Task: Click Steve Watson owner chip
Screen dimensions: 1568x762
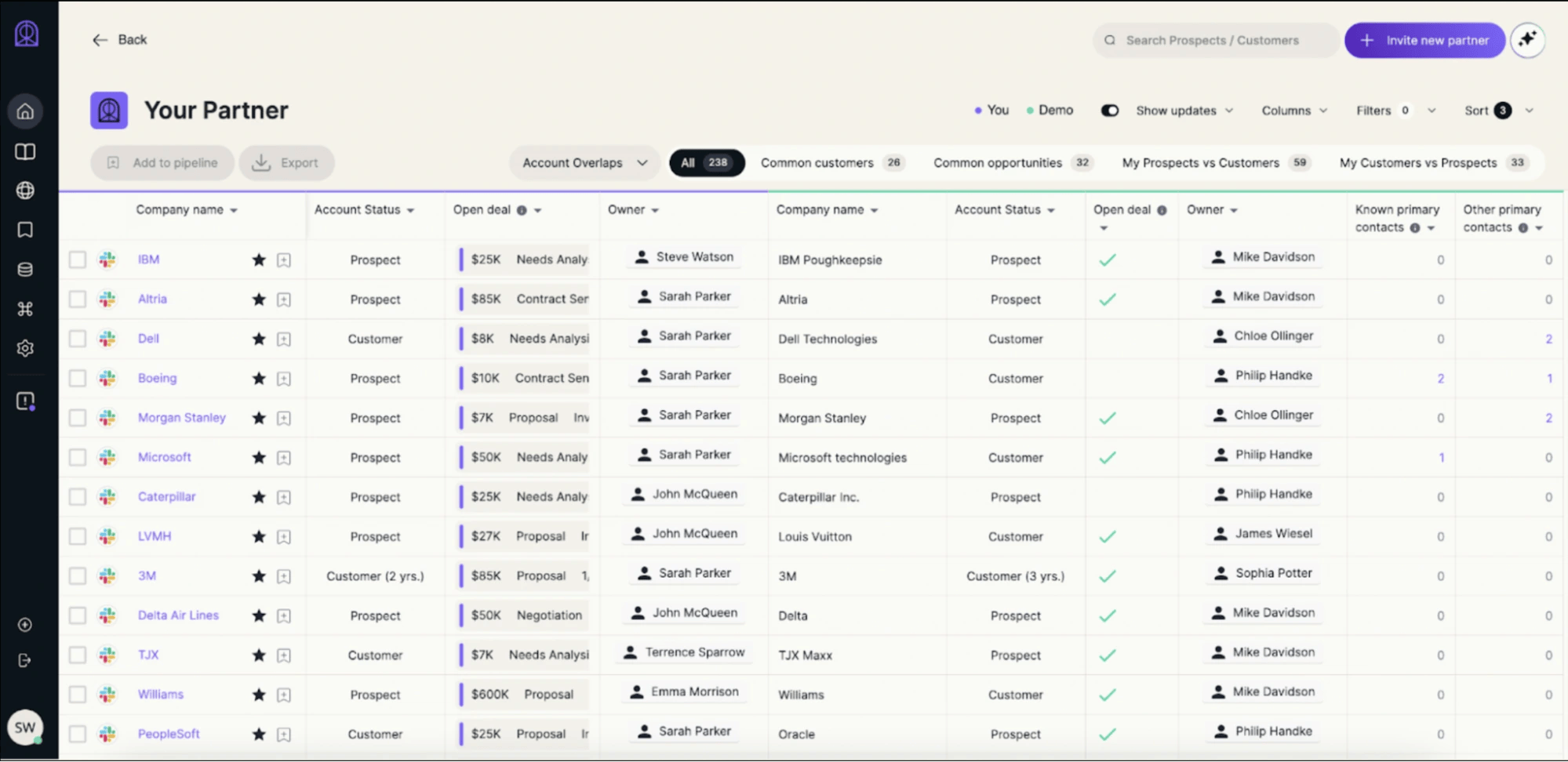Action: pyautogui.click(x=684, y=257)
